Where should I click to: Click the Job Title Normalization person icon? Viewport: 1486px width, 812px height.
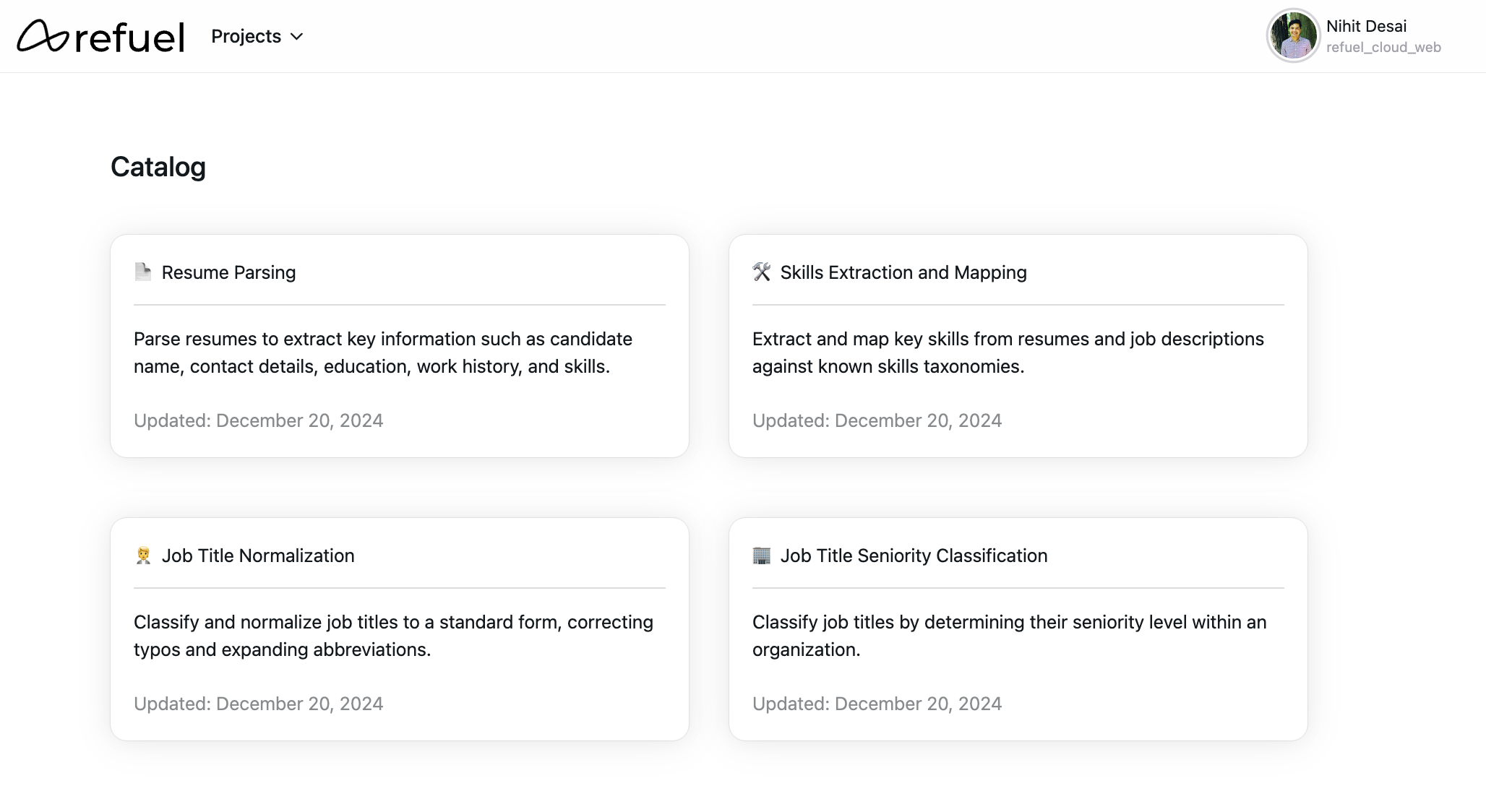(x=143, y=555)
